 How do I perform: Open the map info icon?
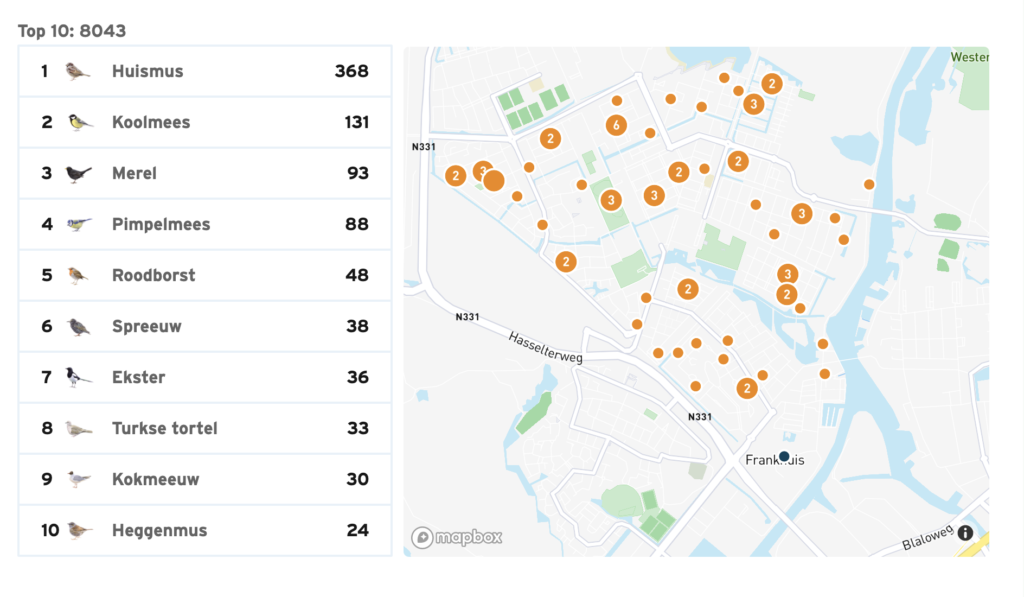coord(965,533)
